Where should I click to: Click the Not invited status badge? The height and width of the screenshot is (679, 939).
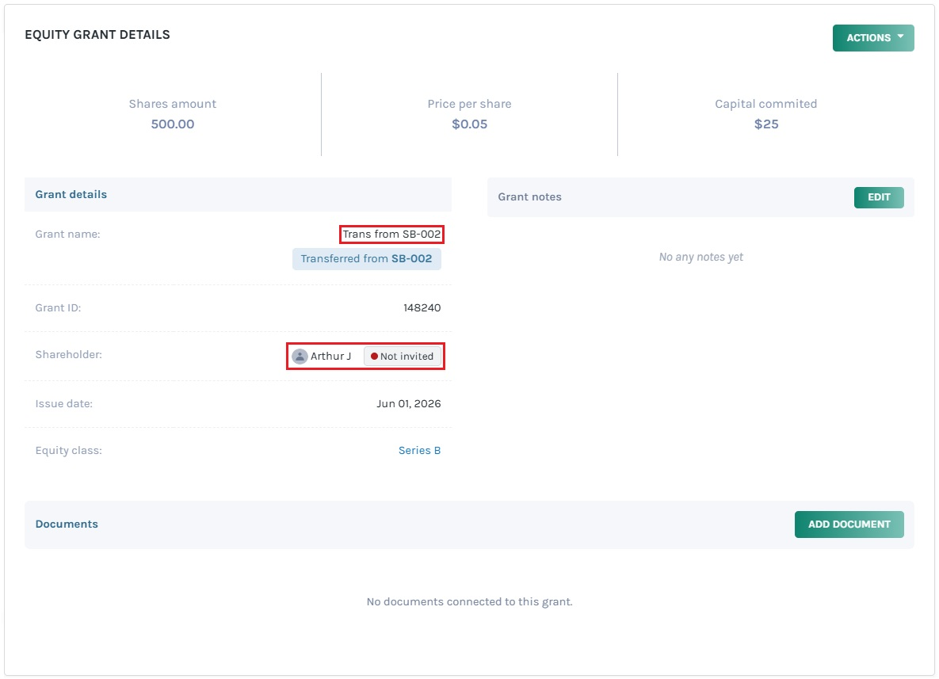402,356
